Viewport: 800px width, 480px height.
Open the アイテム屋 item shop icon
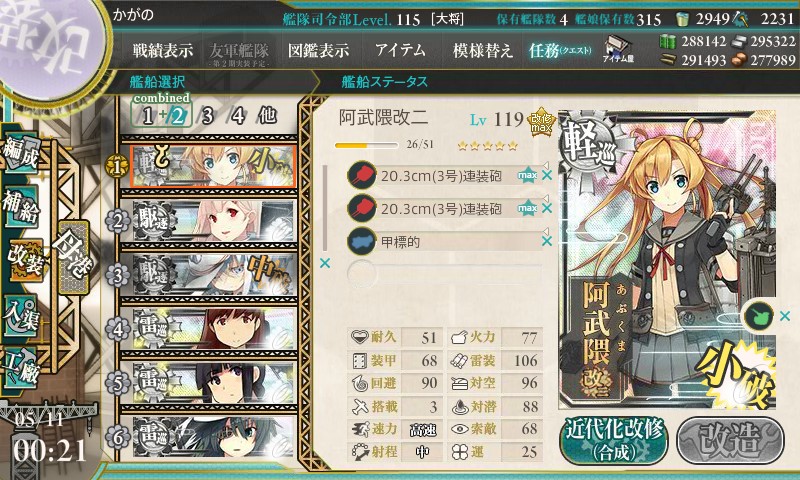click(618, 50)
